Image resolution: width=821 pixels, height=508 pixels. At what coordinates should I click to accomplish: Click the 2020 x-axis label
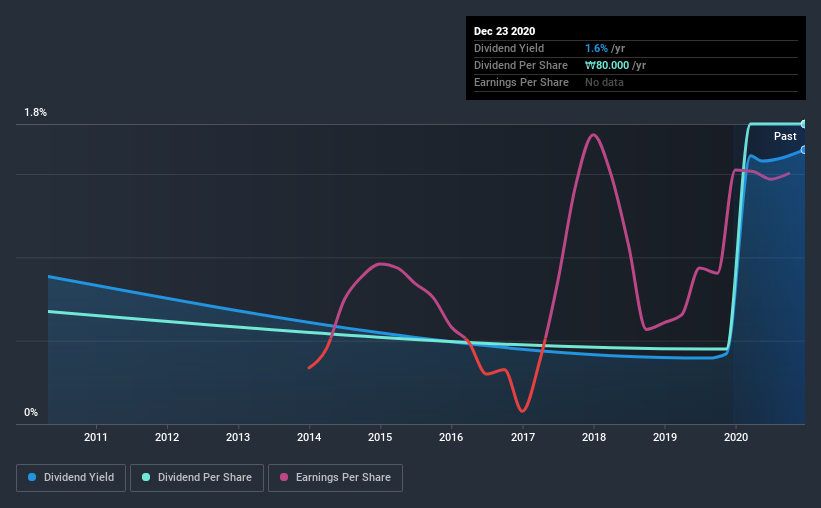click(x=736, y=437)
